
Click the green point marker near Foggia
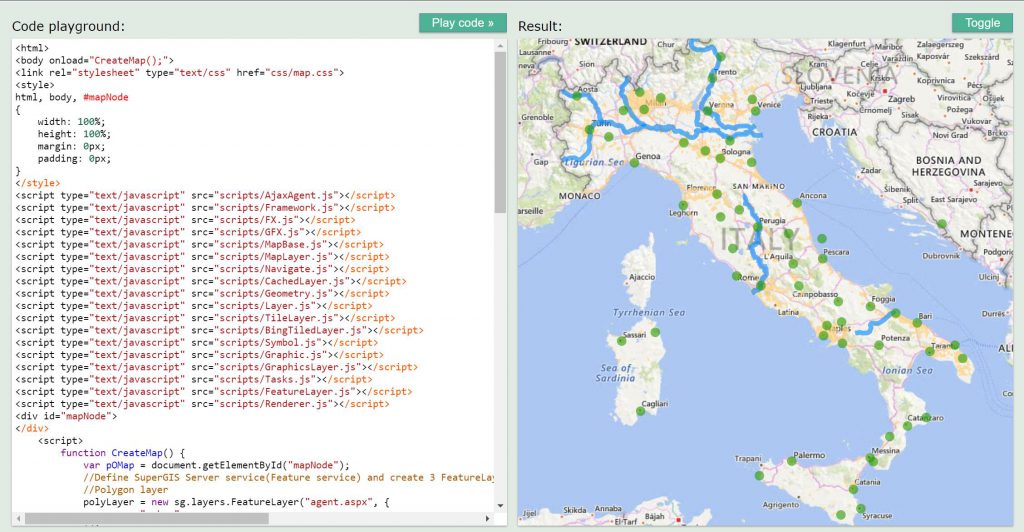click(871, 306)
